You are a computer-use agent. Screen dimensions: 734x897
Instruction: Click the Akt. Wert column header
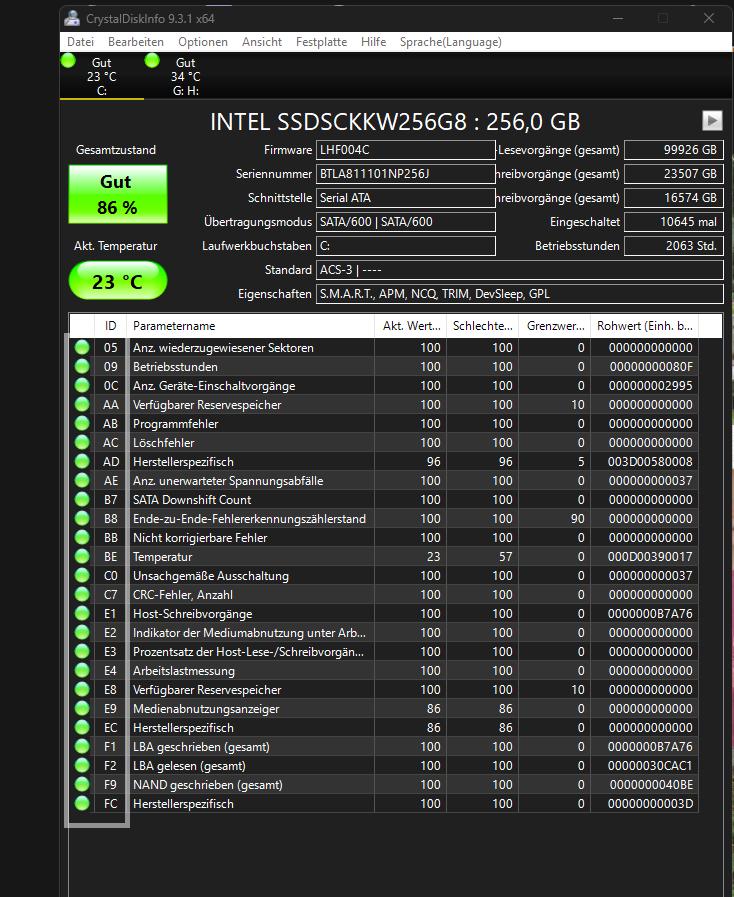411,326
